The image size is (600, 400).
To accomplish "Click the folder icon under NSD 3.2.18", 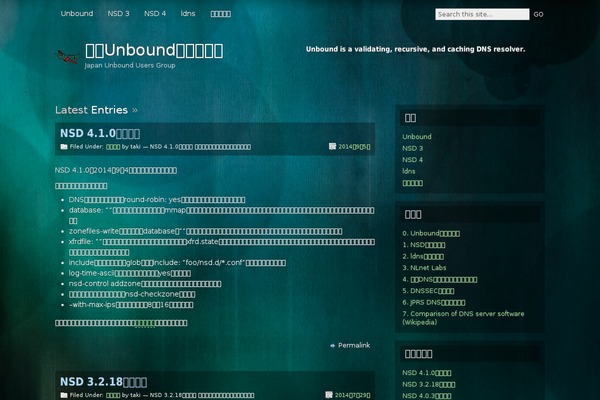I will click(x=64, y=395).
